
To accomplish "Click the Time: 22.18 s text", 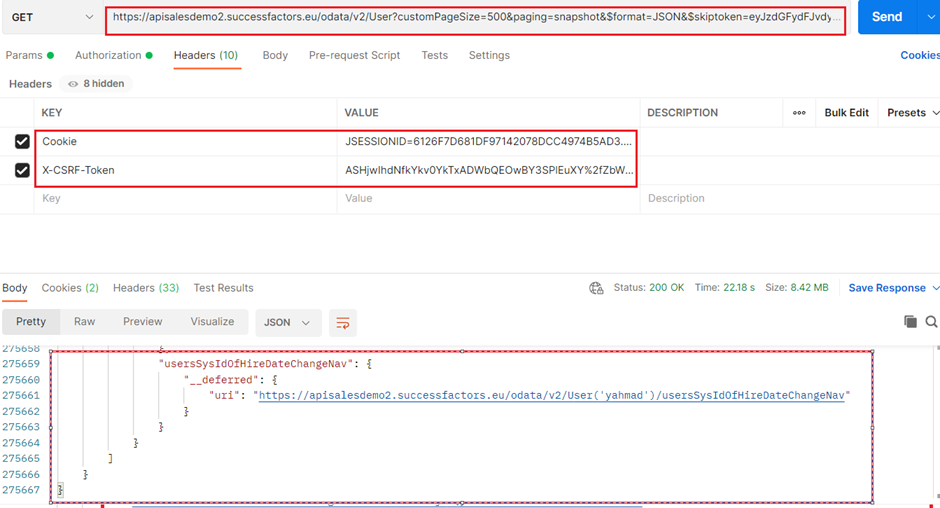I will pos(724,288).
